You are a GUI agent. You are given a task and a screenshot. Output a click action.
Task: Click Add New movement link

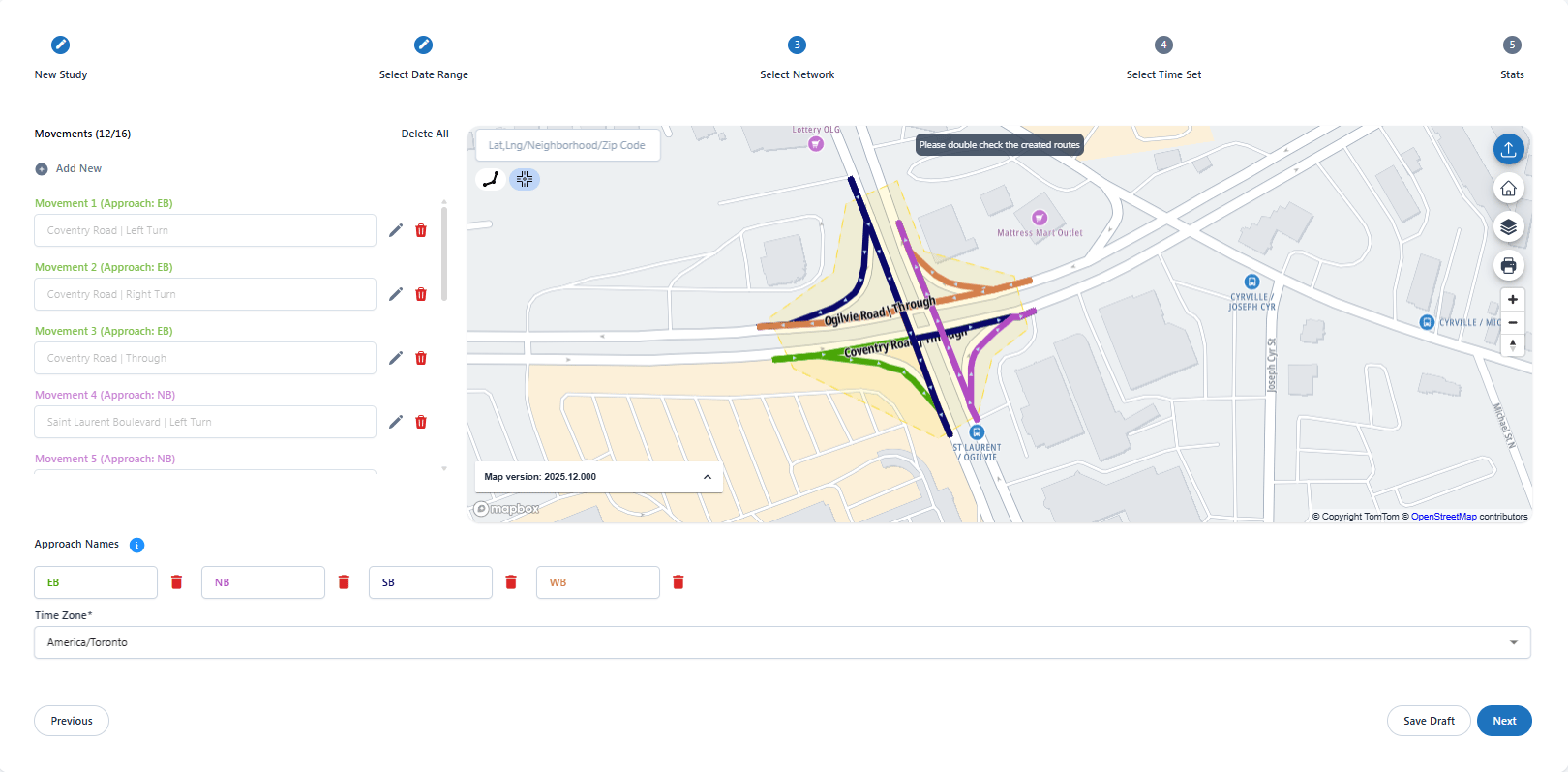[78, 168]
